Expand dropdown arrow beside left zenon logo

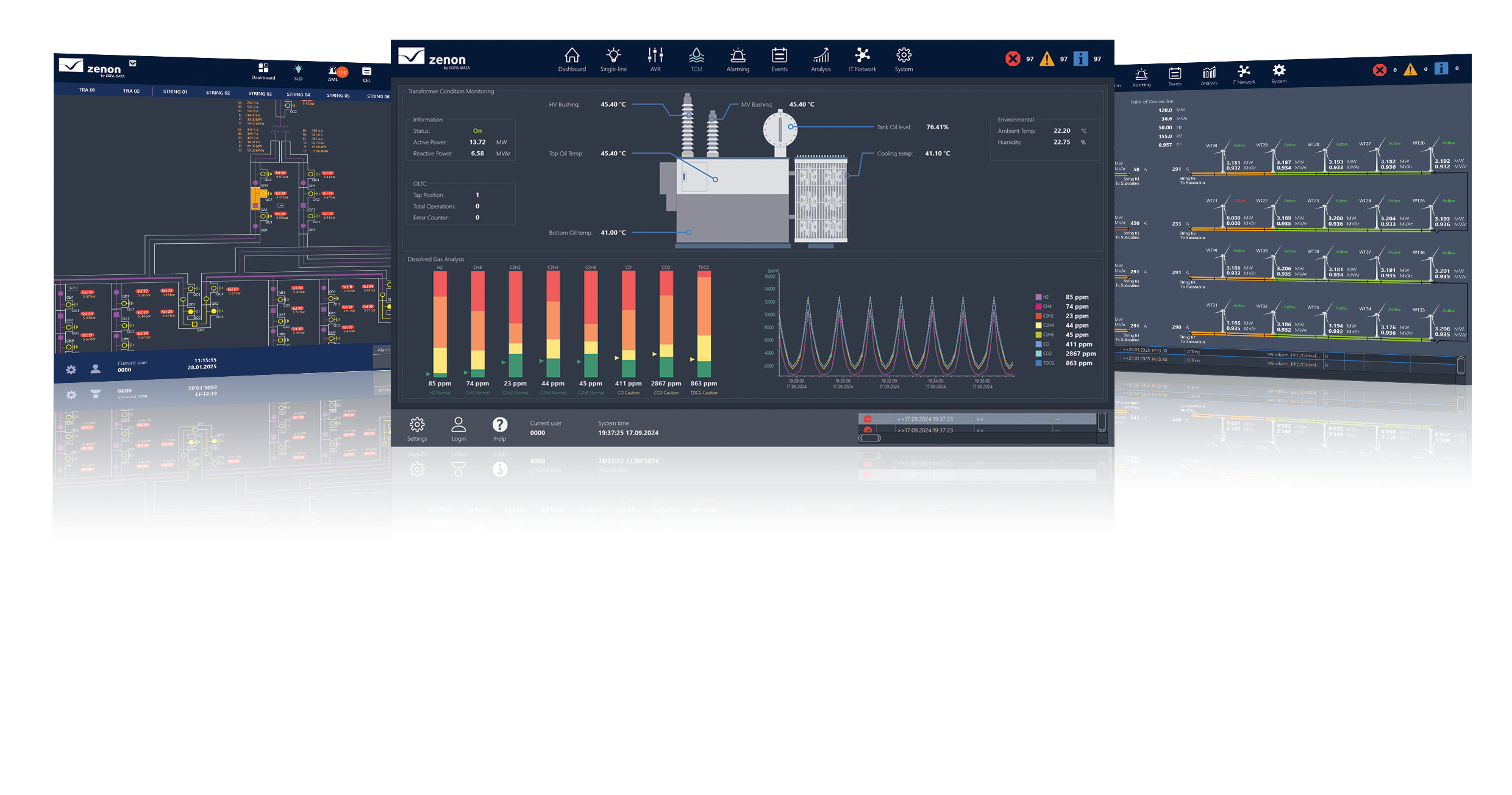pos(133,63)
